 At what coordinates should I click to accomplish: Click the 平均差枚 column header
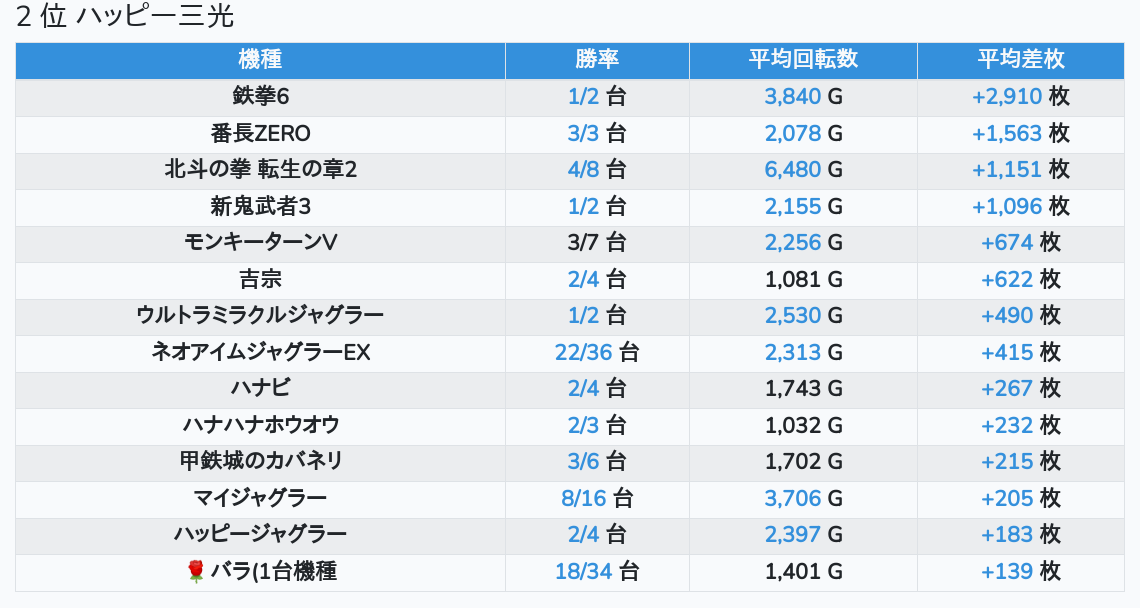[x=1020, y=60]
